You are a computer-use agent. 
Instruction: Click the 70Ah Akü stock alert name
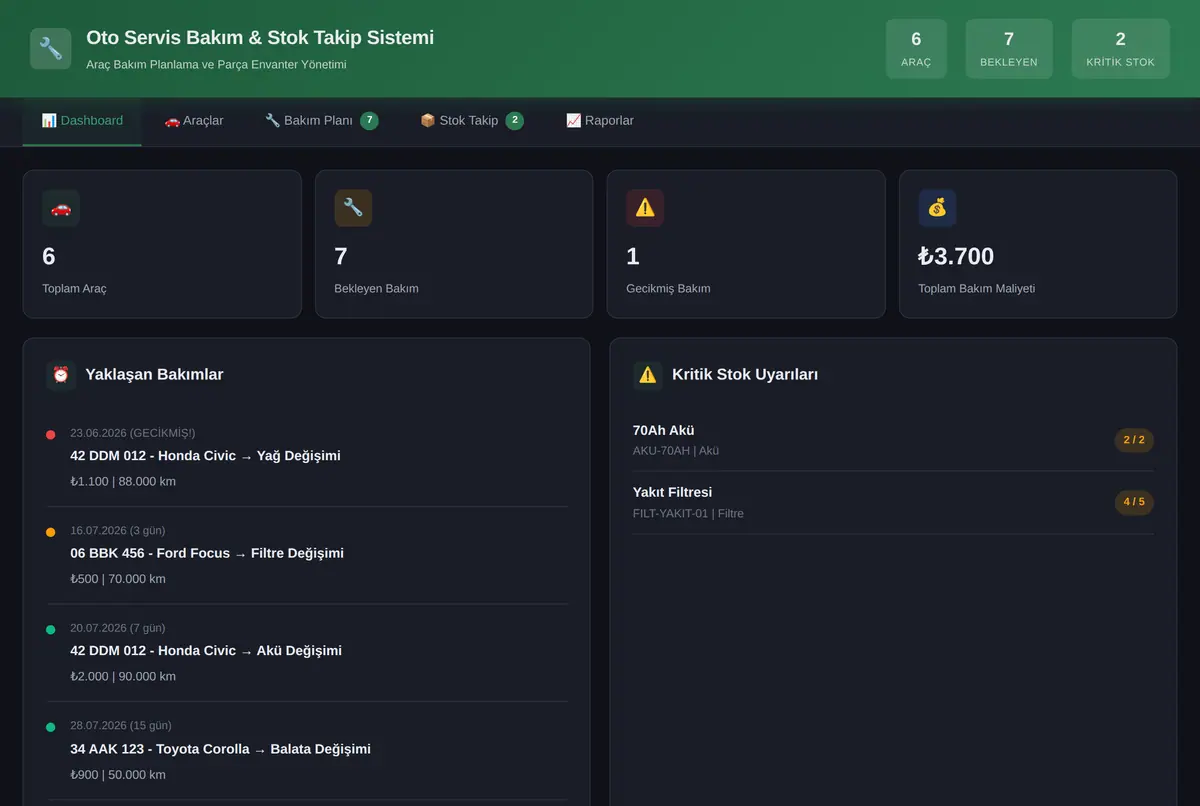(x=663, y=430)
